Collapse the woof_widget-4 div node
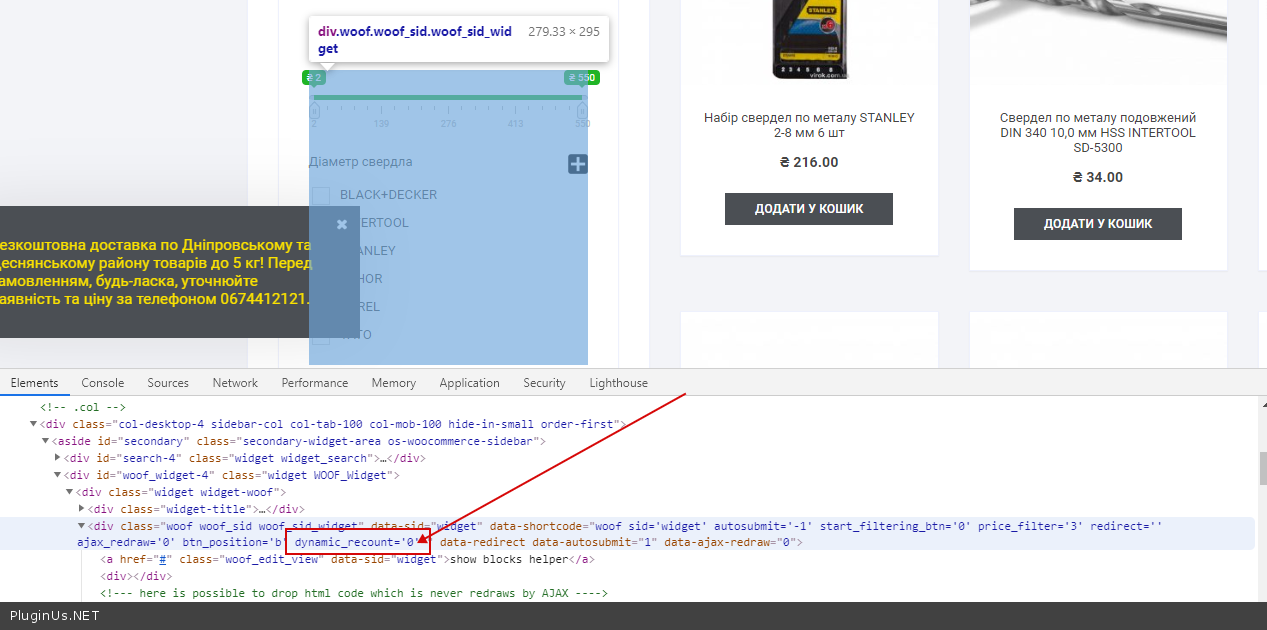The height and width of the screenshot is (630, 1267). tap(58, 475)
